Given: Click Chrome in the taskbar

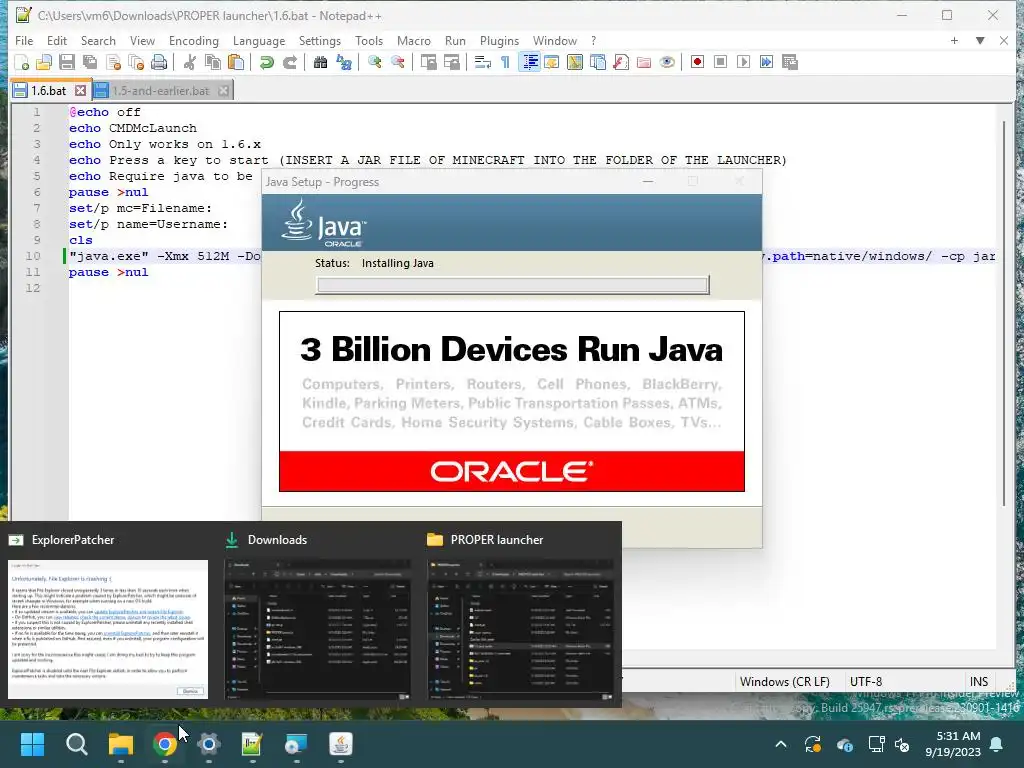Looking at the screenshot, I should coord(165,744).
